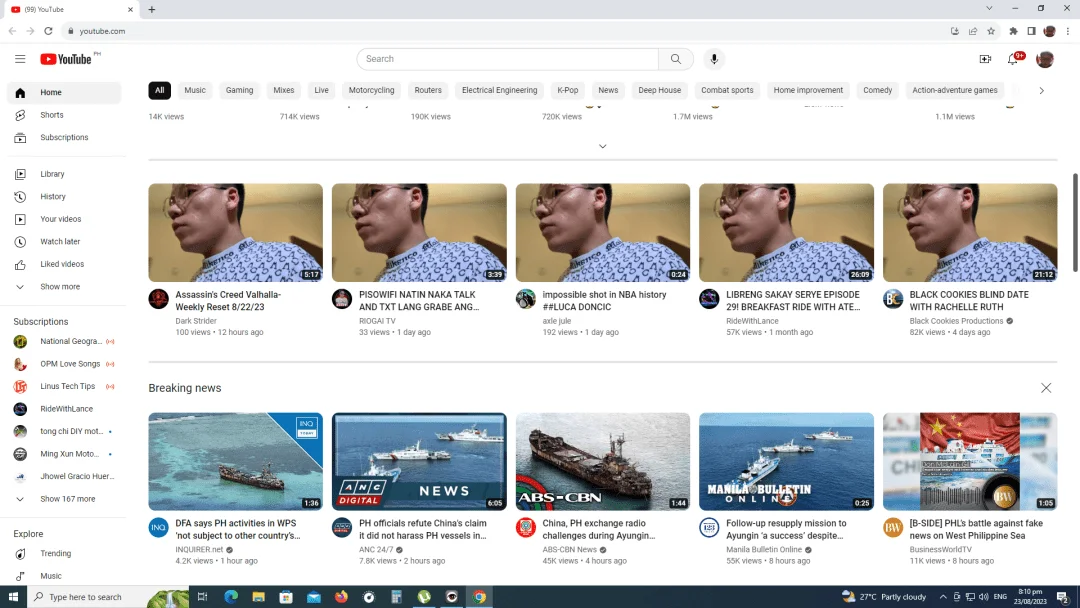Reload the page in Chrome
Screen dimensions: 1080x608
point(48,31)
